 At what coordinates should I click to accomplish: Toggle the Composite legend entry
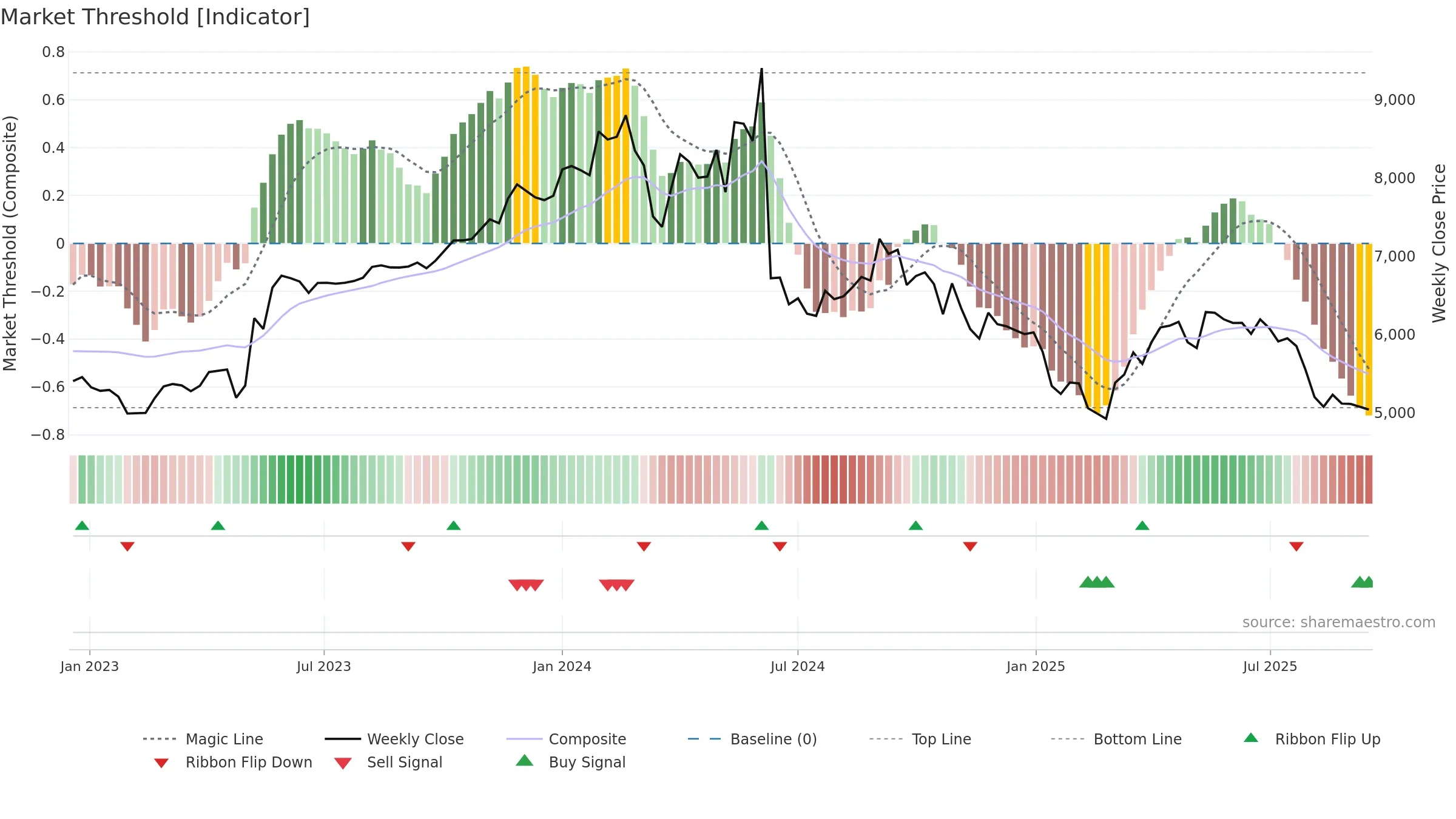[x=566, y=739]
